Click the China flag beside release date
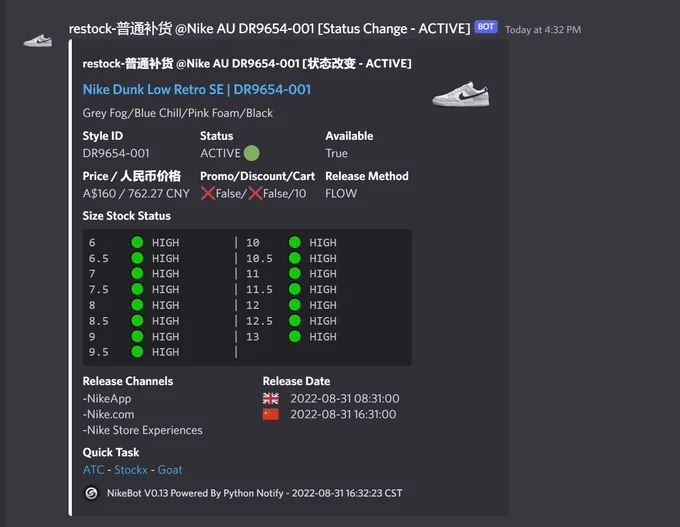The image size is (680, 527). click(x=271, y=414)
